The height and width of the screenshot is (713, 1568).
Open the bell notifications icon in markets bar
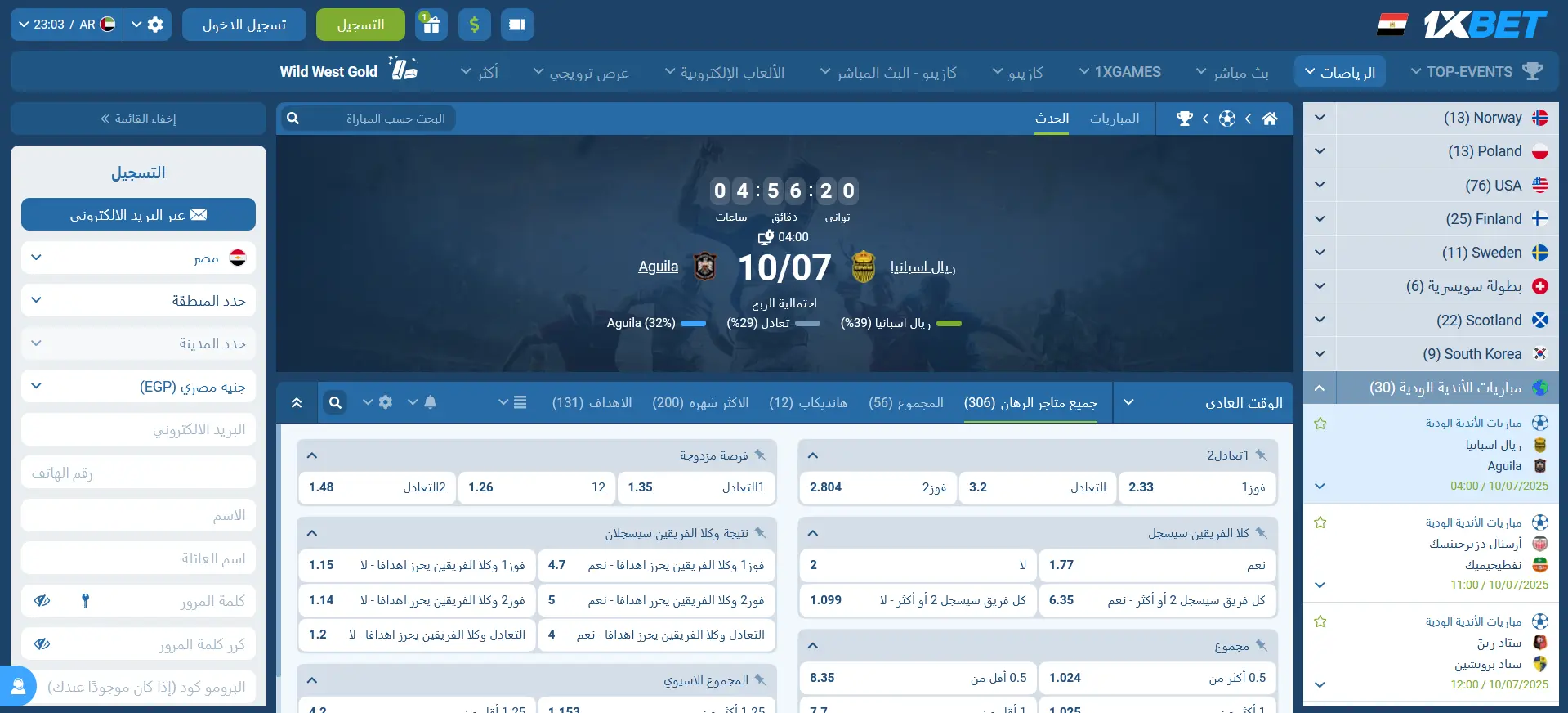point(430,402)
